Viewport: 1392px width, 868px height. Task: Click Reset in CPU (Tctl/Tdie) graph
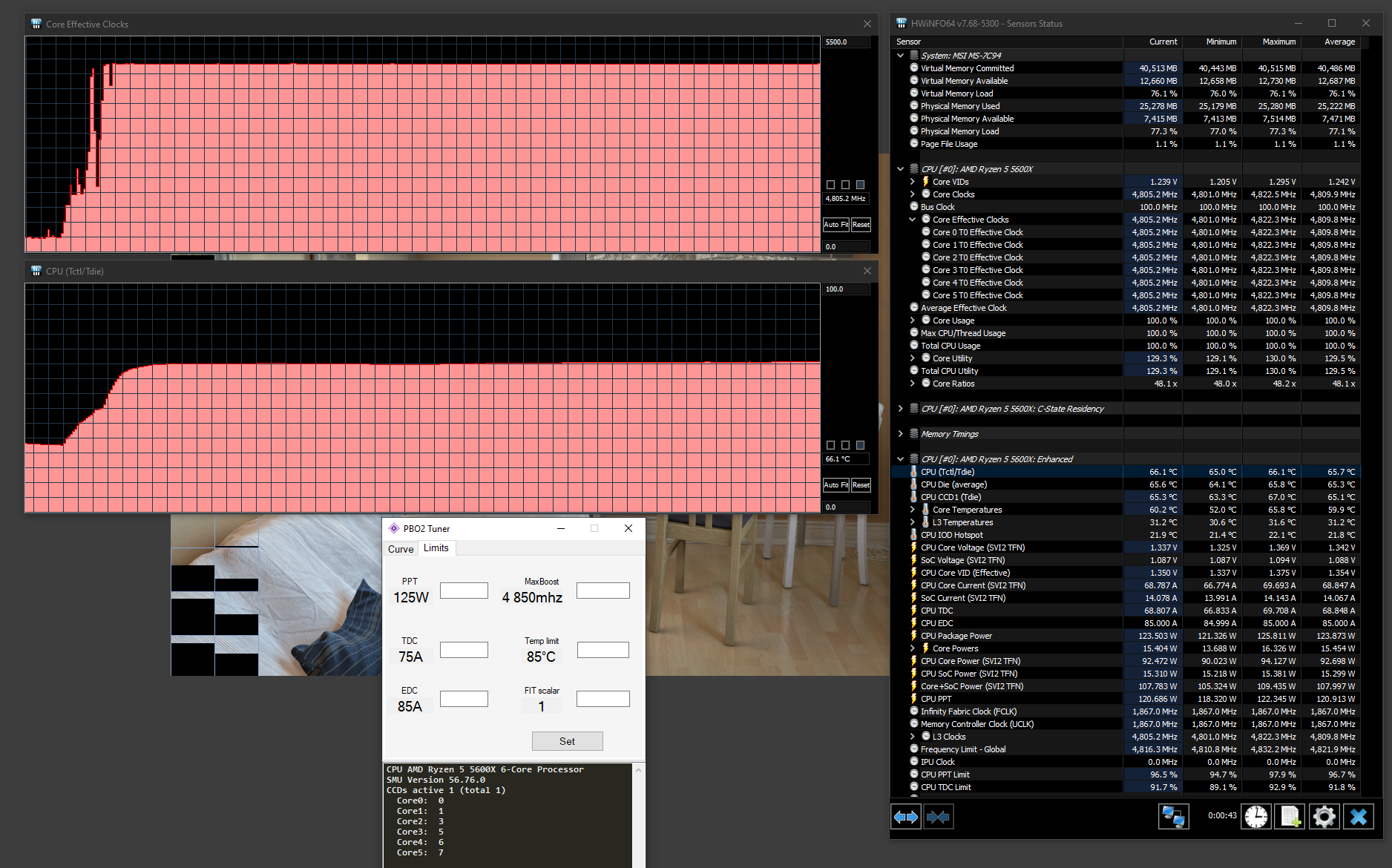(x=861, y=485)
